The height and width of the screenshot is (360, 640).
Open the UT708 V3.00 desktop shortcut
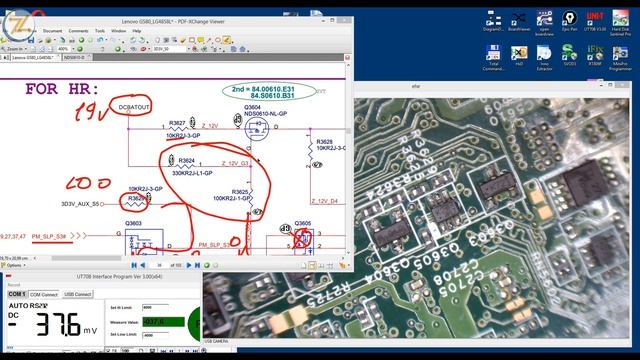595,22
